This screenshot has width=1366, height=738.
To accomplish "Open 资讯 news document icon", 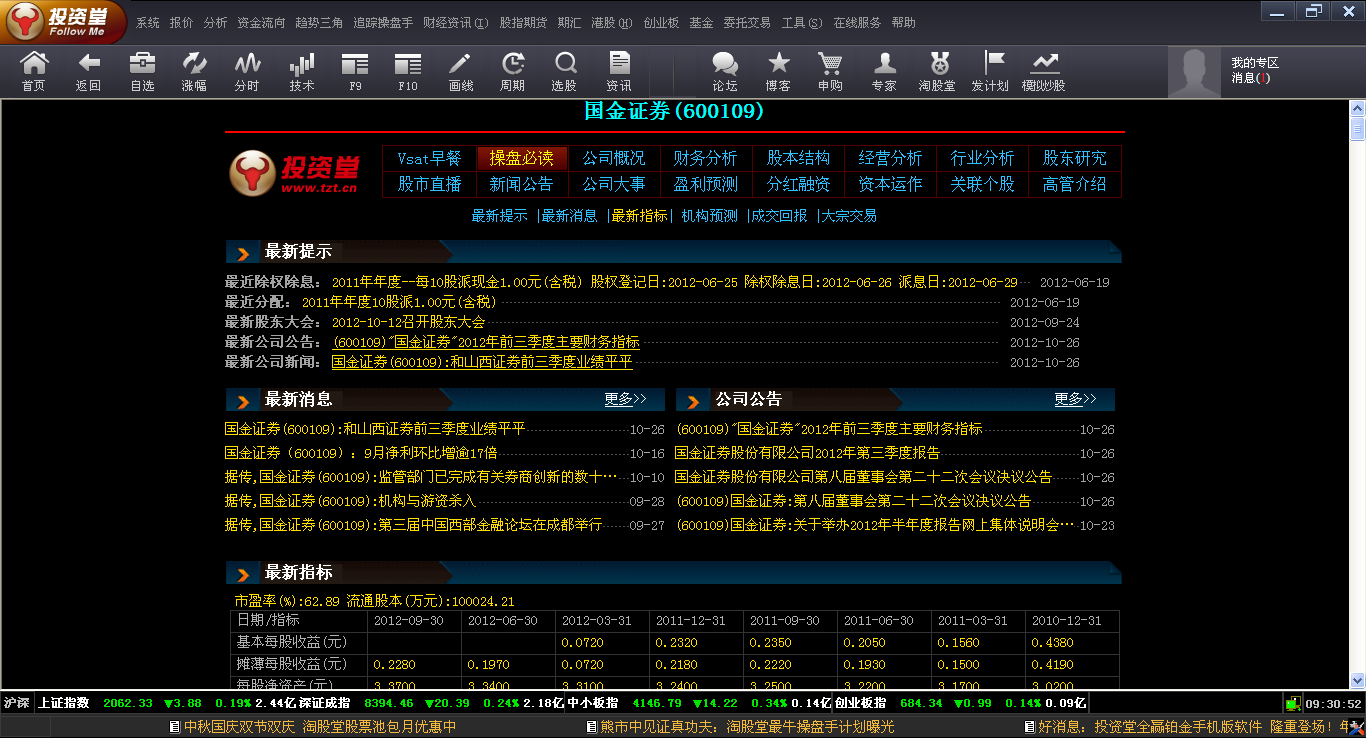I will tap(619, 71).
